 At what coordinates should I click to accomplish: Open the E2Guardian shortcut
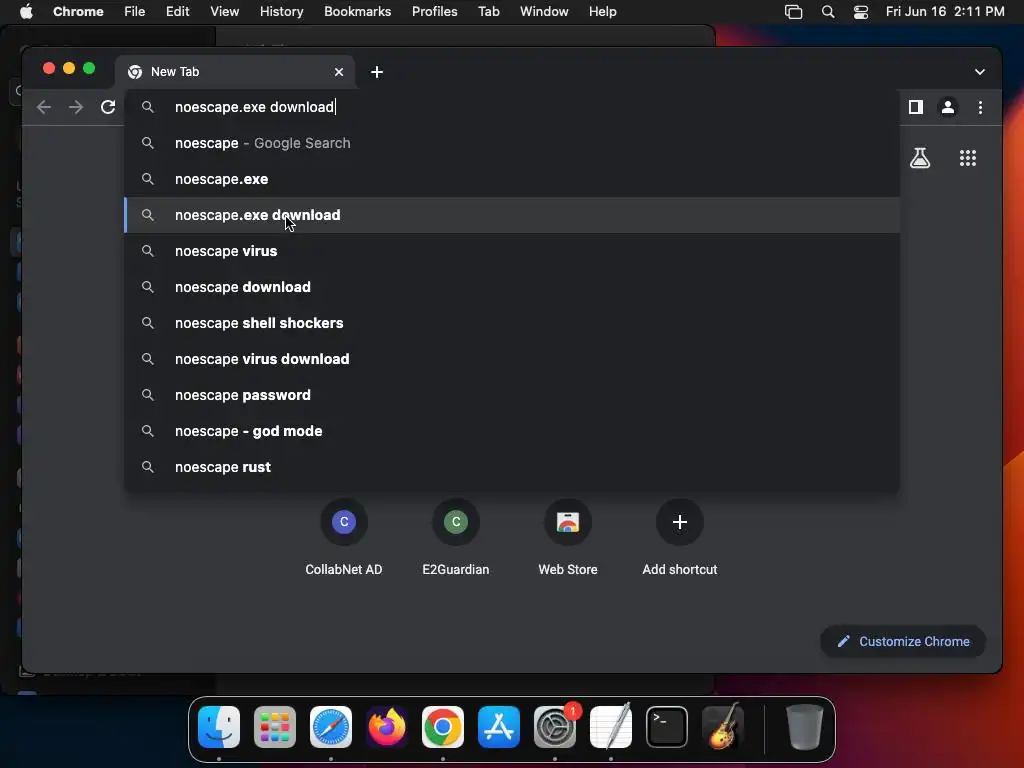pos(456,538)
